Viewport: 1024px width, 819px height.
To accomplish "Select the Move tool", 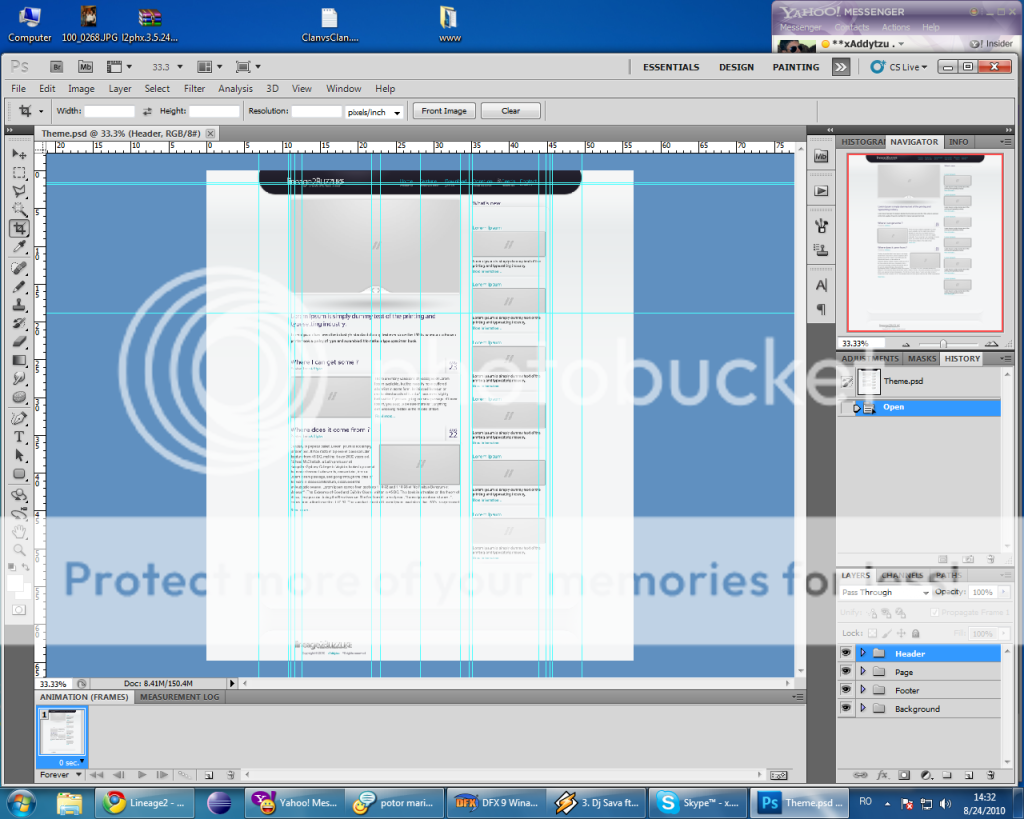I will (19, 154).
